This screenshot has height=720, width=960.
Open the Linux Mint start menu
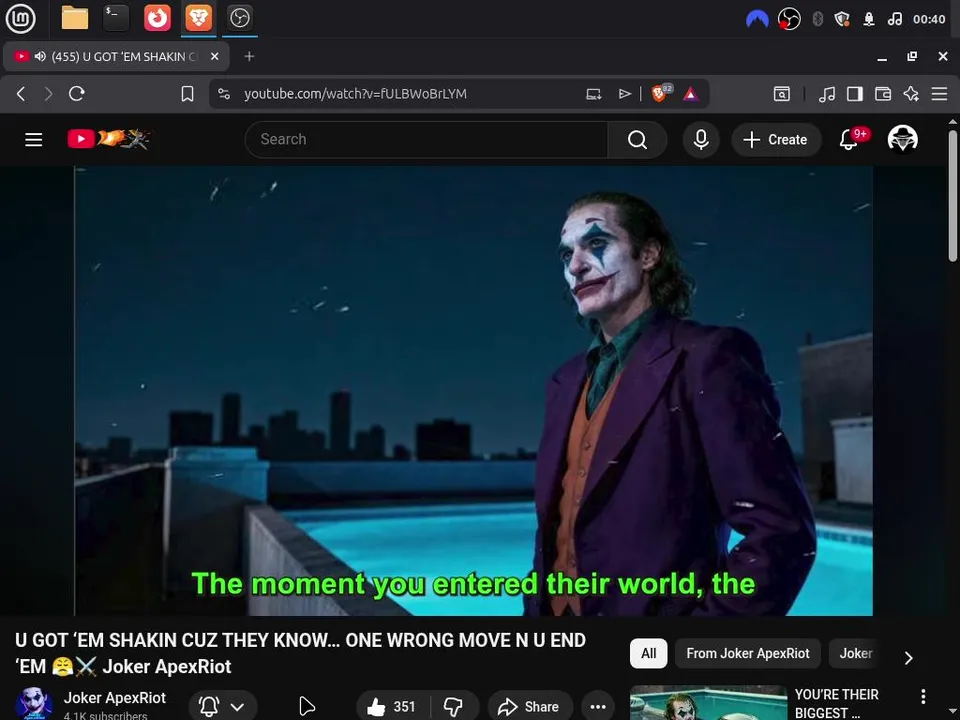tap(20, 18)
